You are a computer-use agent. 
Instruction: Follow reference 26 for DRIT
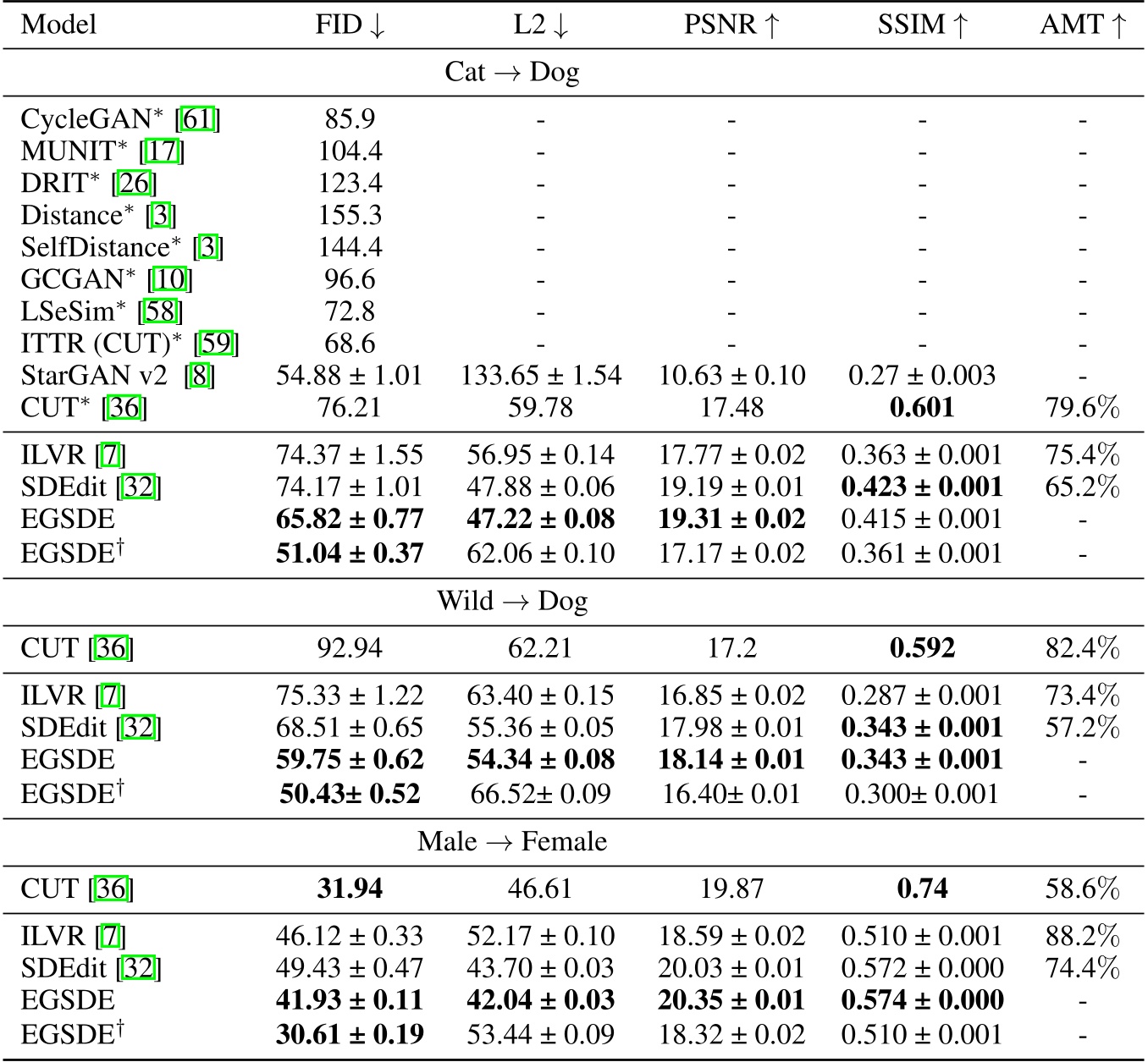tap(133, 184)
